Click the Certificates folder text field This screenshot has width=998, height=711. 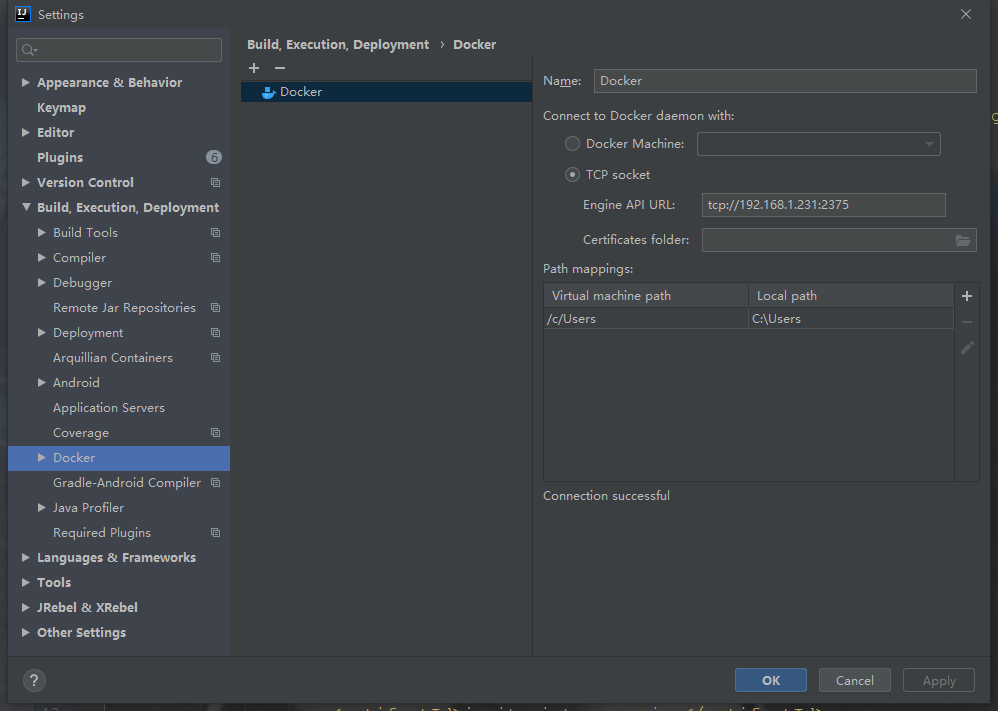click(827, 240)
